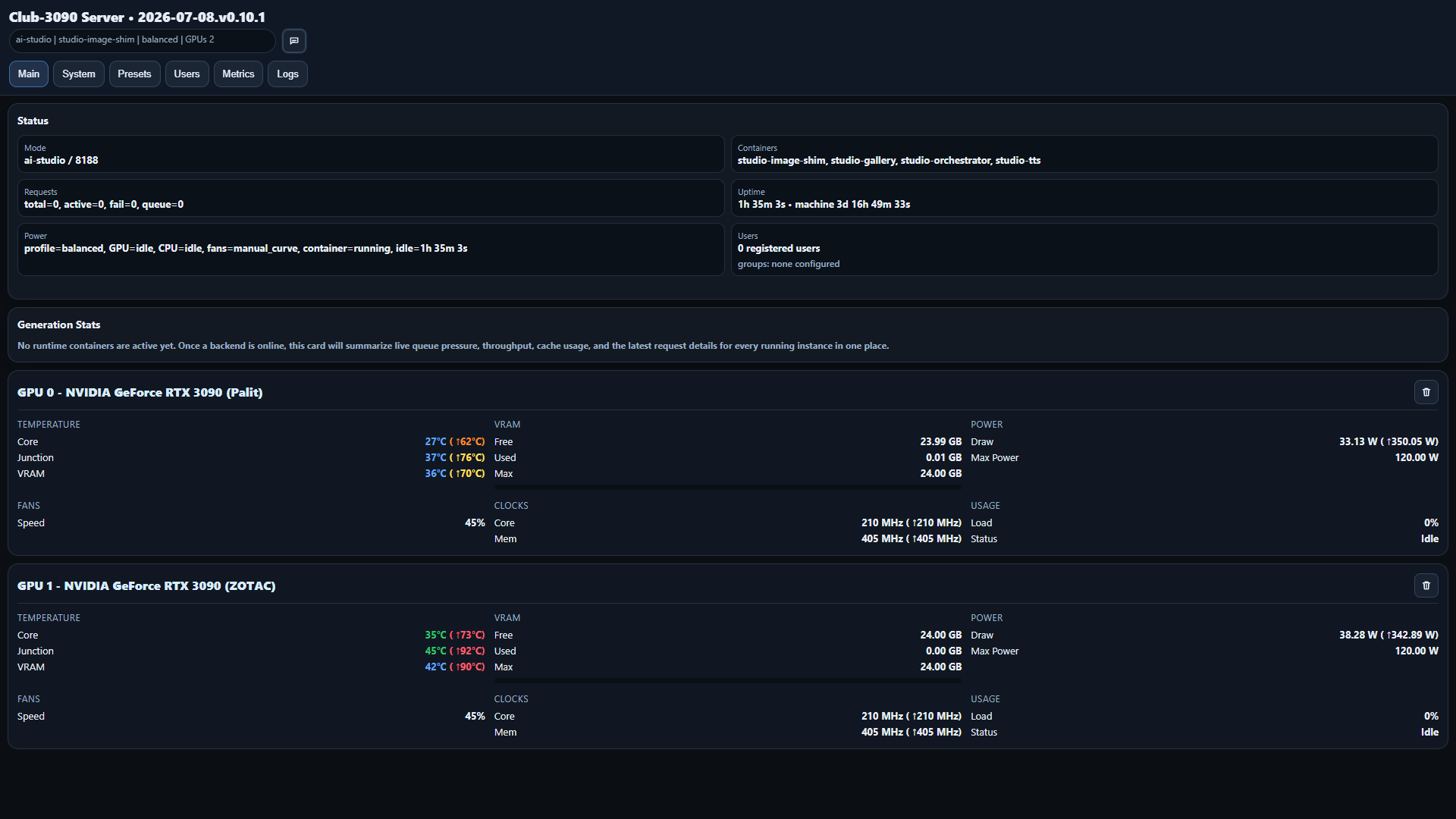The image size is (1456, 819).
Task: Click GPU 1 mem clock 405 MHz value
Action: [911, 732]
